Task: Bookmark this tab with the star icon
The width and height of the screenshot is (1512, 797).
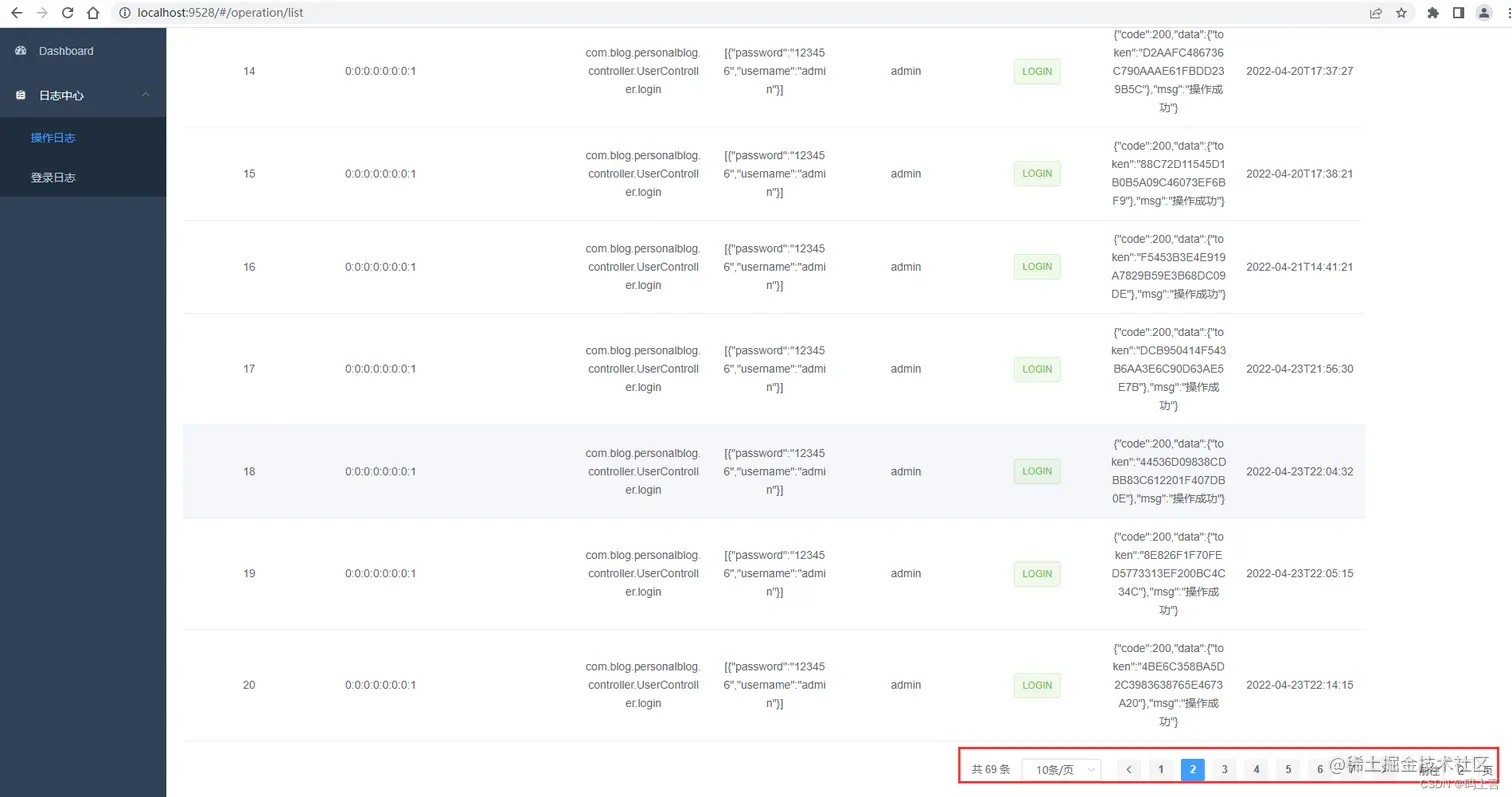Action: tap(1402, 13)
